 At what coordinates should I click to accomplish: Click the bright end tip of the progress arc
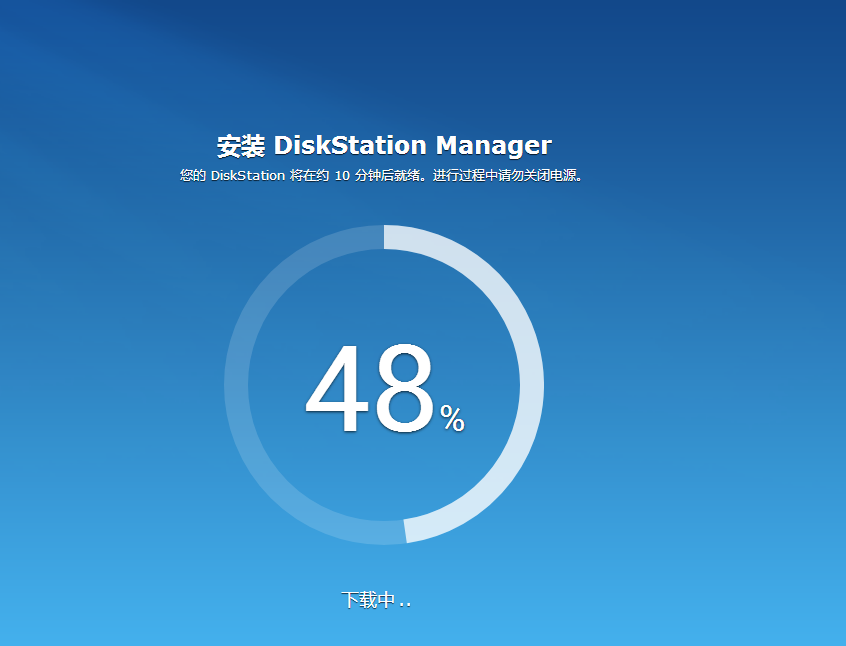[x=405, y=531]
